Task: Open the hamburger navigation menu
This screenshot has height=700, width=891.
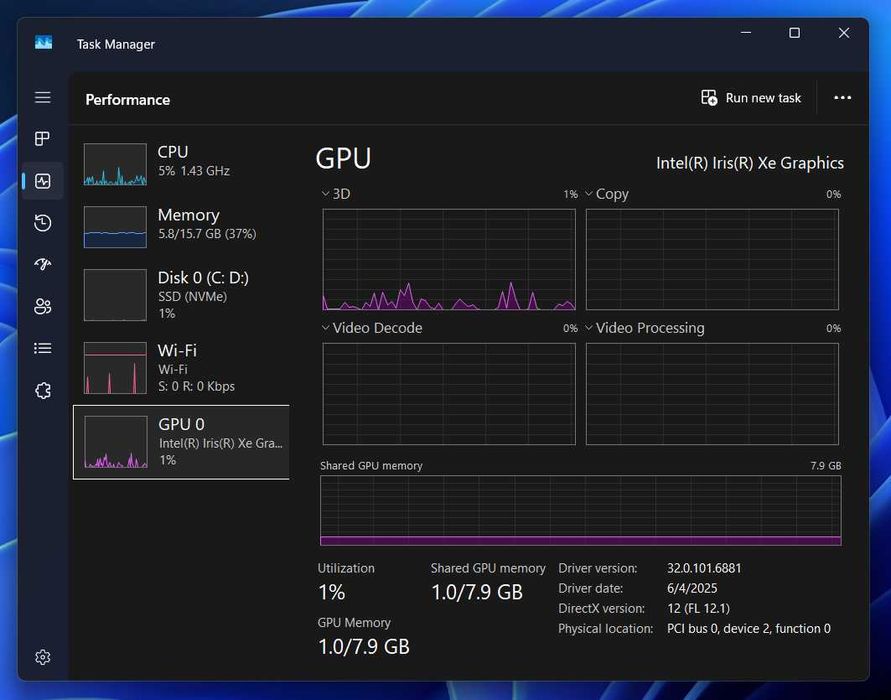Action: 43,97
